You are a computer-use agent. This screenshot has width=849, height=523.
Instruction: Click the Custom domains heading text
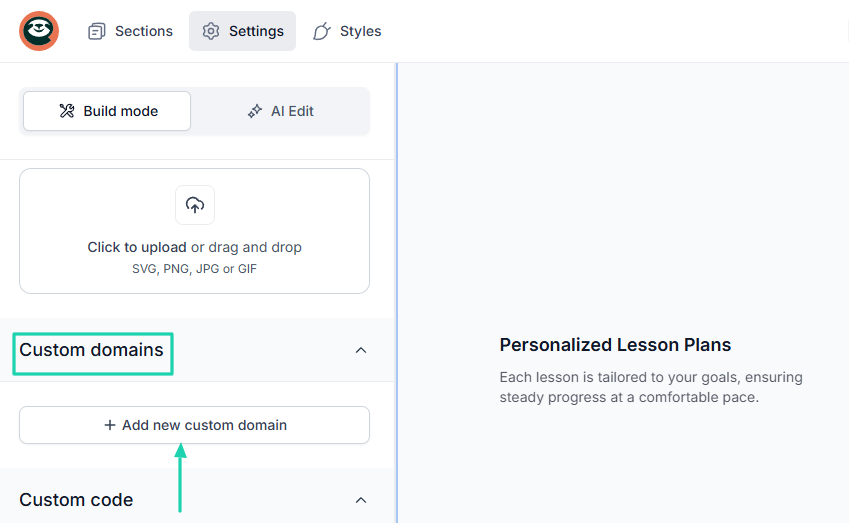tap(91, 350)
